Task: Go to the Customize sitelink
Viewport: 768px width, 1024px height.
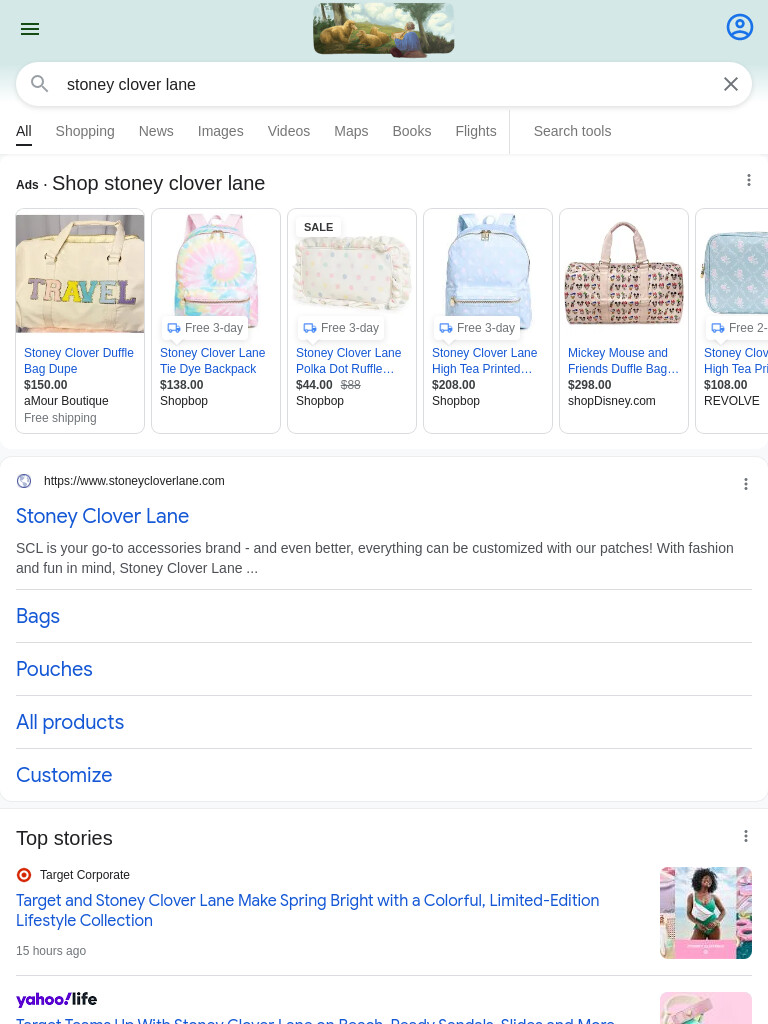Action: [64, 775]
